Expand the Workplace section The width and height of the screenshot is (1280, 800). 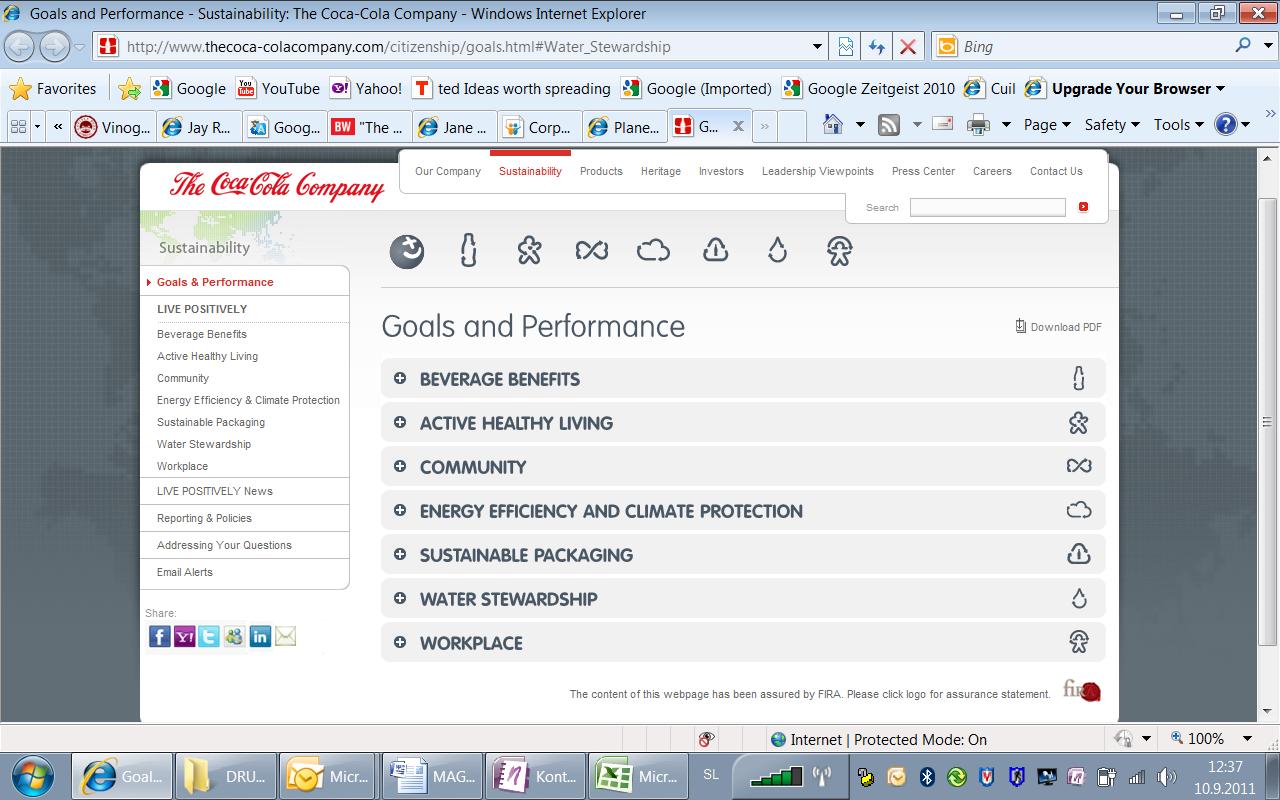743,643
